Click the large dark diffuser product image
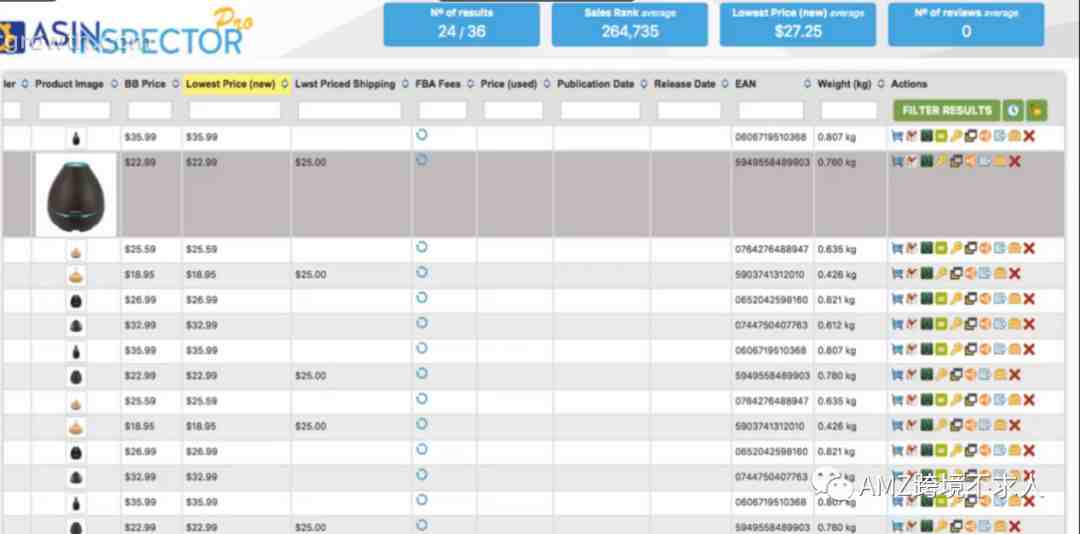1080x534 pixels. point(74,194)
